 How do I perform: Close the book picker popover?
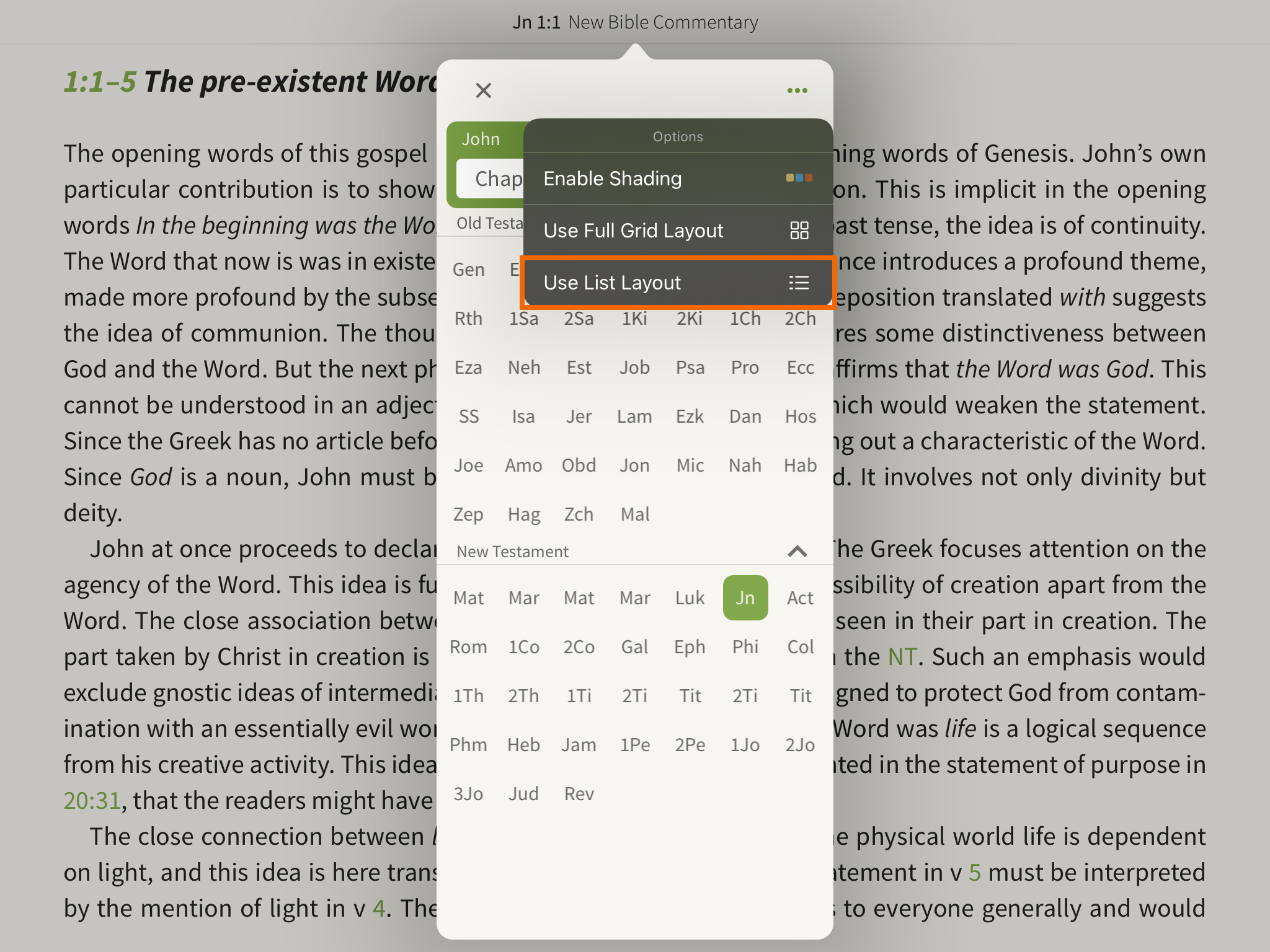[483, 90]
